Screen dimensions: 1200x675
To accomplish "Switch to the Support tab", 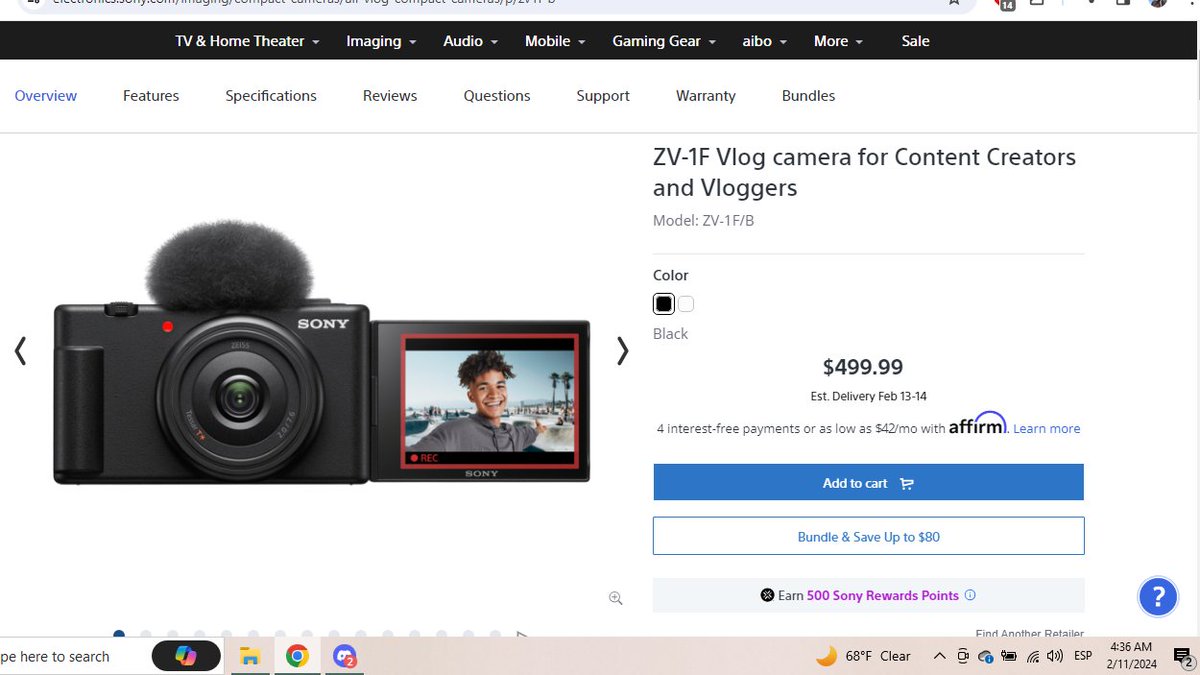I will coord(603,96).
